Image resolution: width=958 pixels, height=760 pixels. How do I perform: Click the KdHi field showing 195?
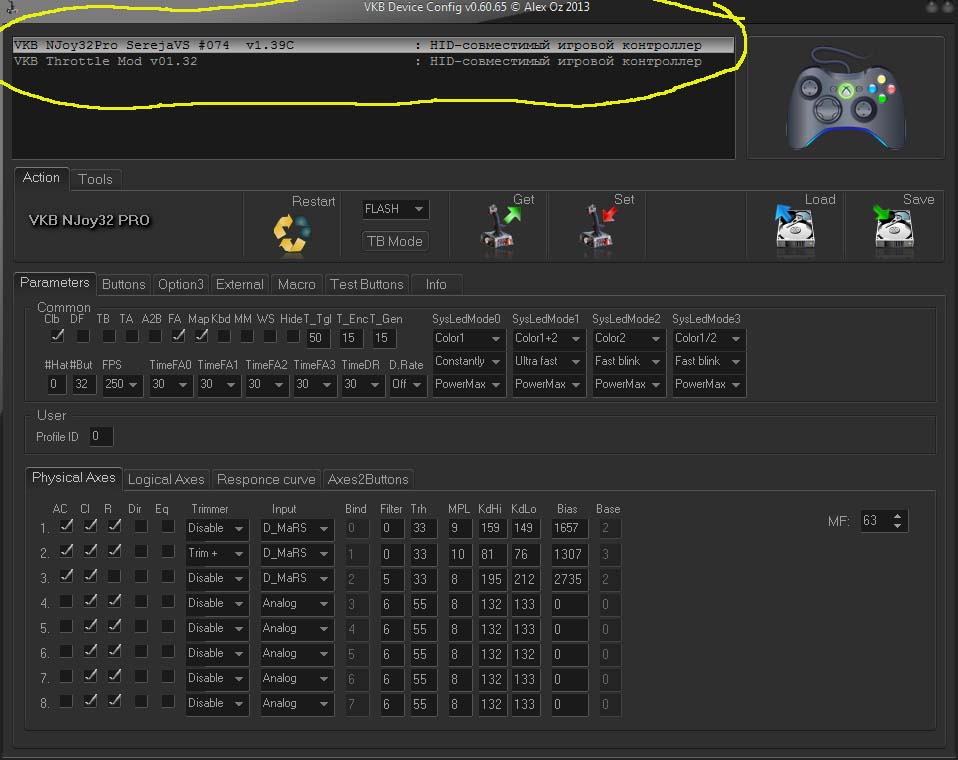[x=492, y=579]
